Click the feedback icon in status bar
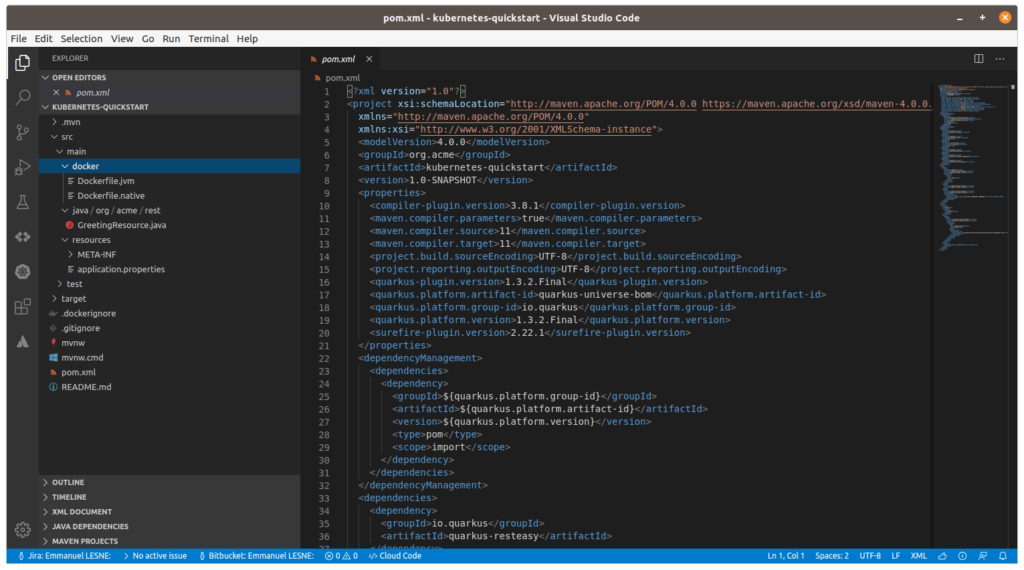 [983, 556]
